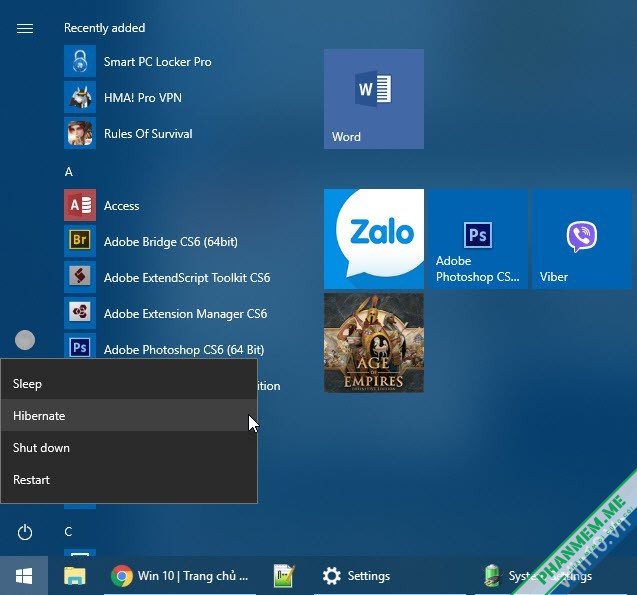The image size is (637, 595).
Task: Click the HMA! Pro VPN icon
Action: click(80, 97)
